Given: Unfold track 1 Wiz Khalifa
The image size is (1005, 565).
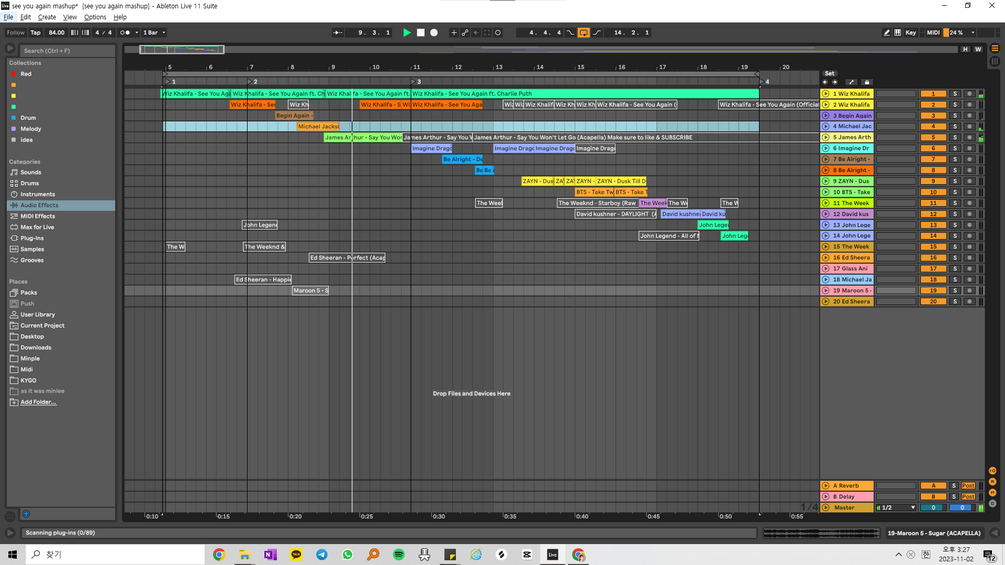Looking at the screenshot, I should tap(826, 94).
